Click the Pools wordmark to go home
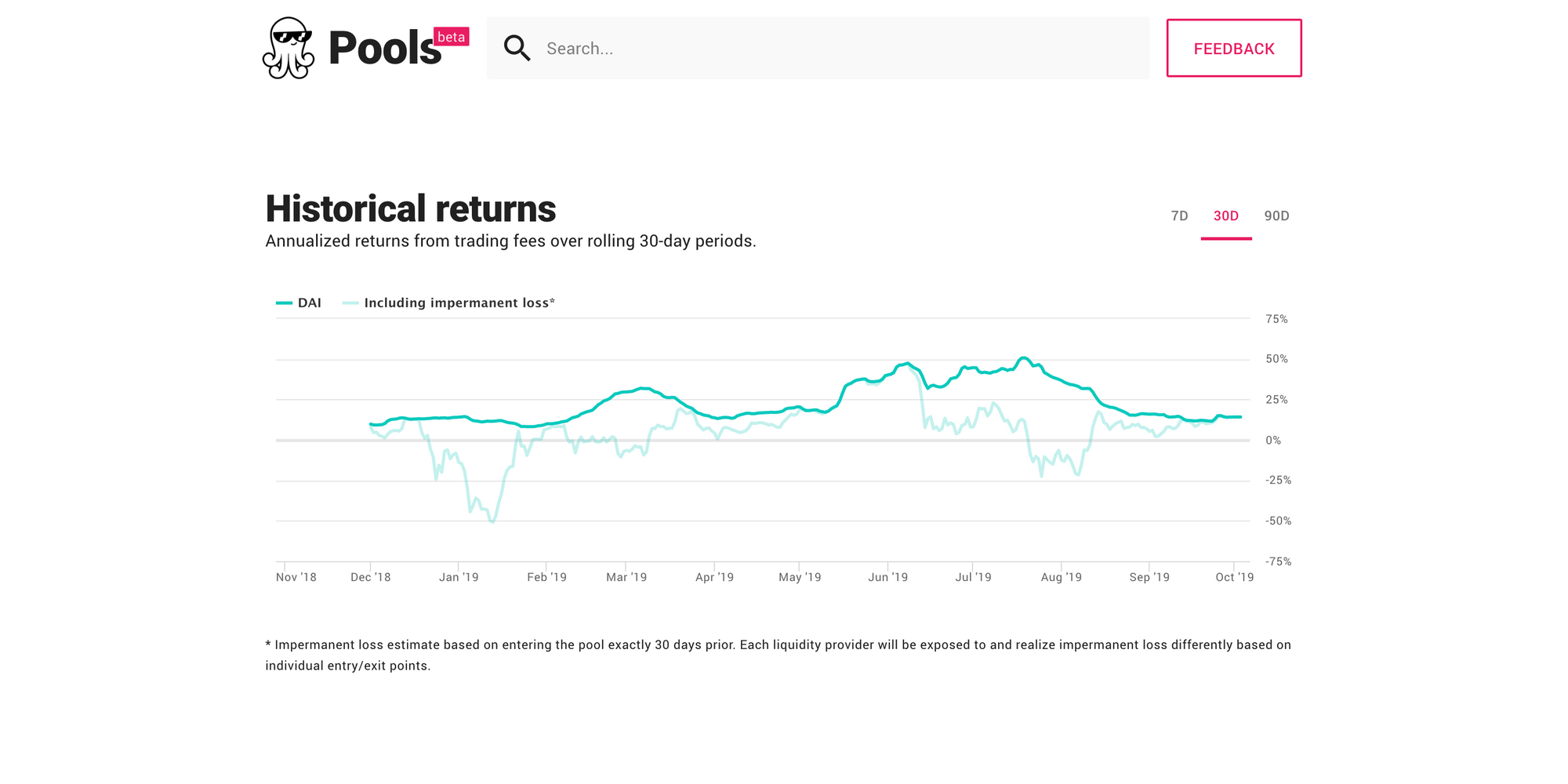Screen dimensions: 1568x784 [x=384, y=49]
